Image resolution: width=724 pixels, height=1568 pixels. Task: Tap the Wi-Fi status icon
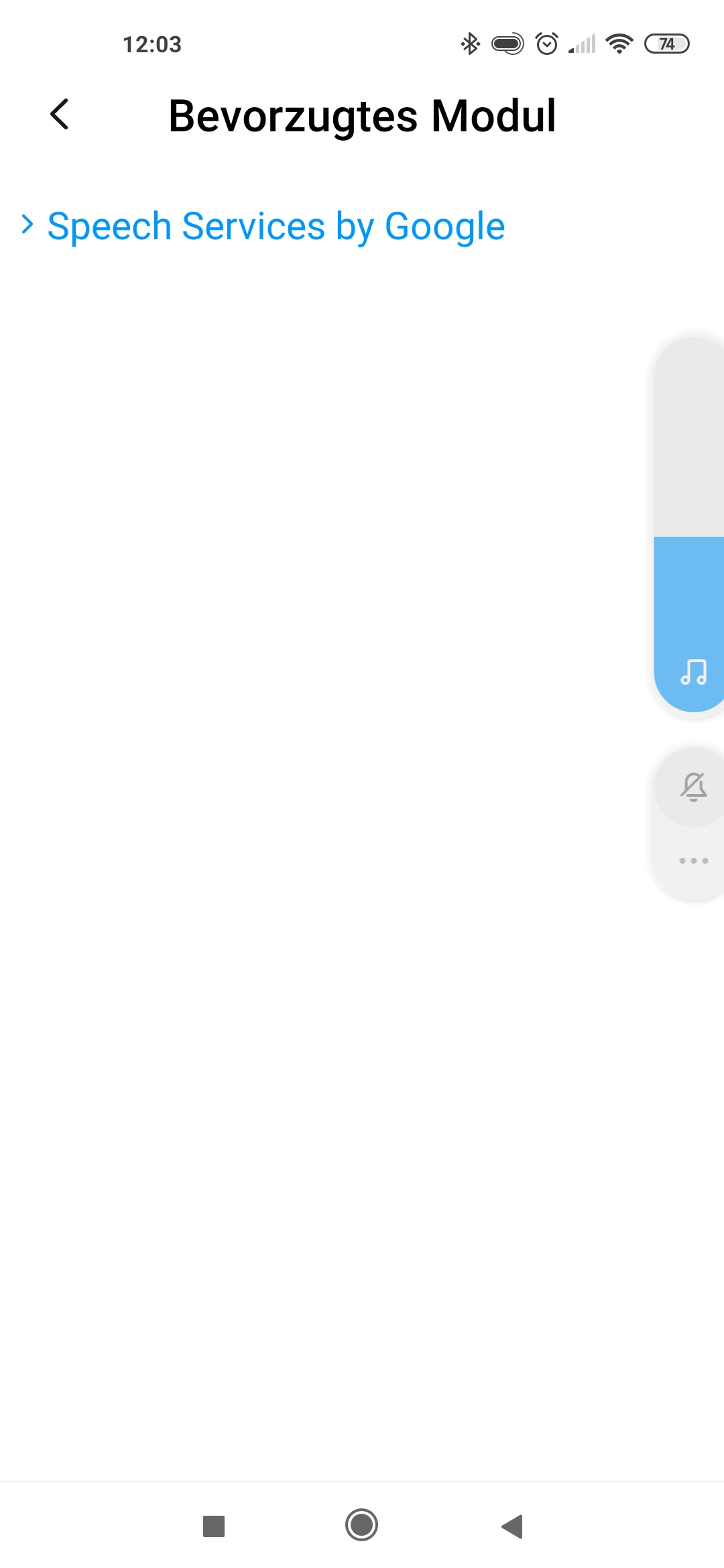(619, 44)
